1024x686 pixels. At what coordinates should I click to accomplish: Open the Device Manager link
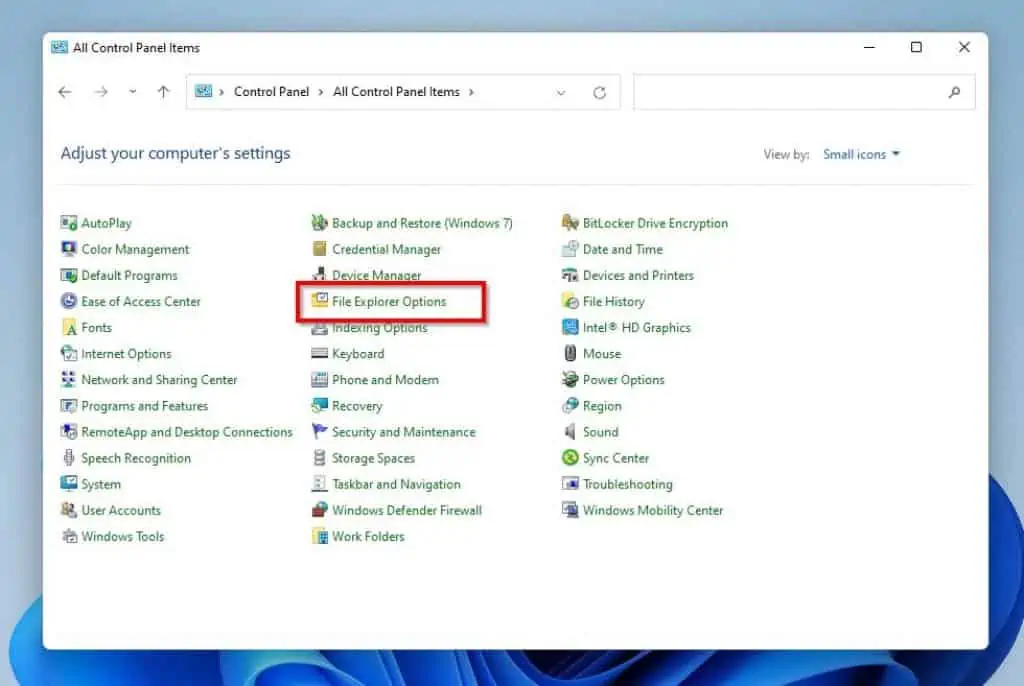(x=376, y=276)
